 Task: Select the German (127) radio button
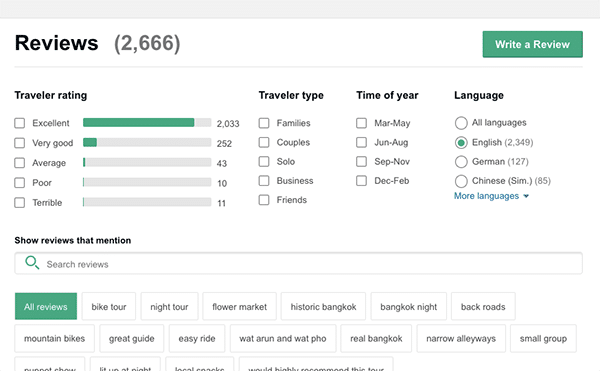461,162
